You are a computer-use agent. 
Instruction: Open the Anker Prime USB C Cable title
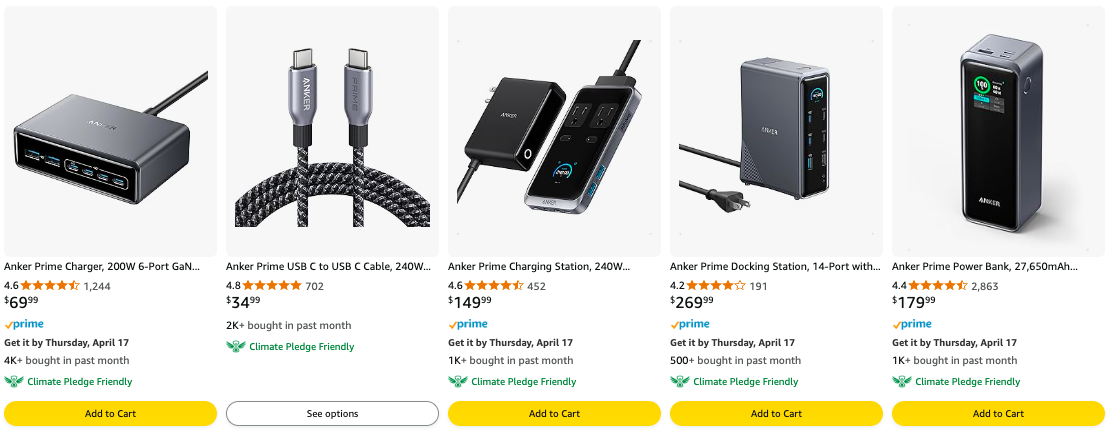328,267
